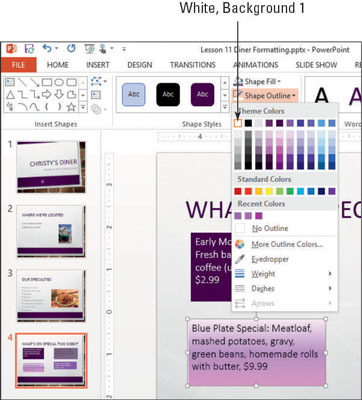Screen dimensions: 362x400
Task: Click shapes gallery down-row arrow
Action: pyautogui.click(x=83, y=95)
